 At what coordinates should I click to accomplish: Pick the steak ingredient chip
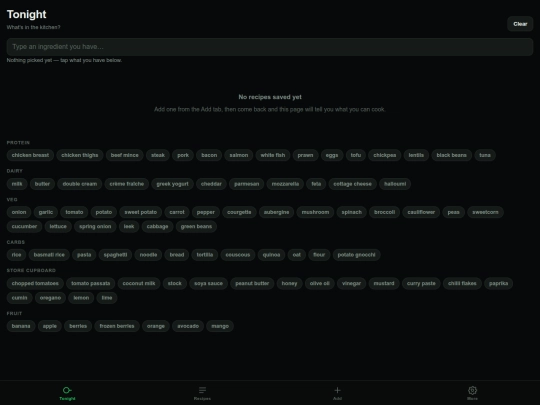[158, 155]
